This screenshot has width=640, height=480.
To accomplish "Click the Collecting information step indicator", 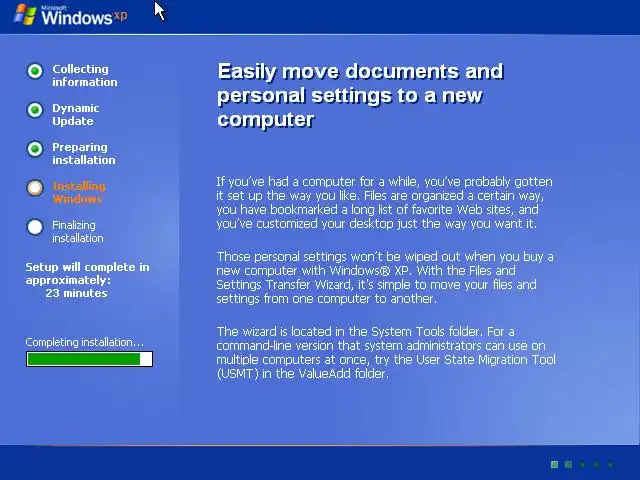I will 35,71.
